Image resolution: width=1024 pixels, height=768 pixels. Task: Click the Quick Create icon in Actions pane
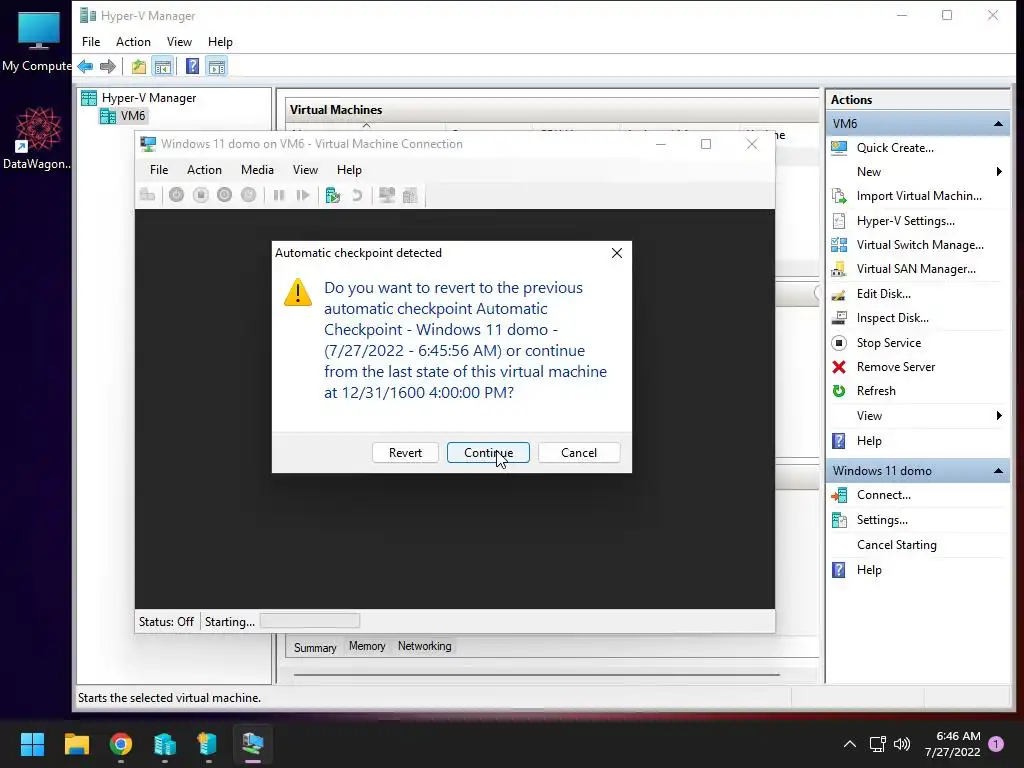click(x=839, y=148)
